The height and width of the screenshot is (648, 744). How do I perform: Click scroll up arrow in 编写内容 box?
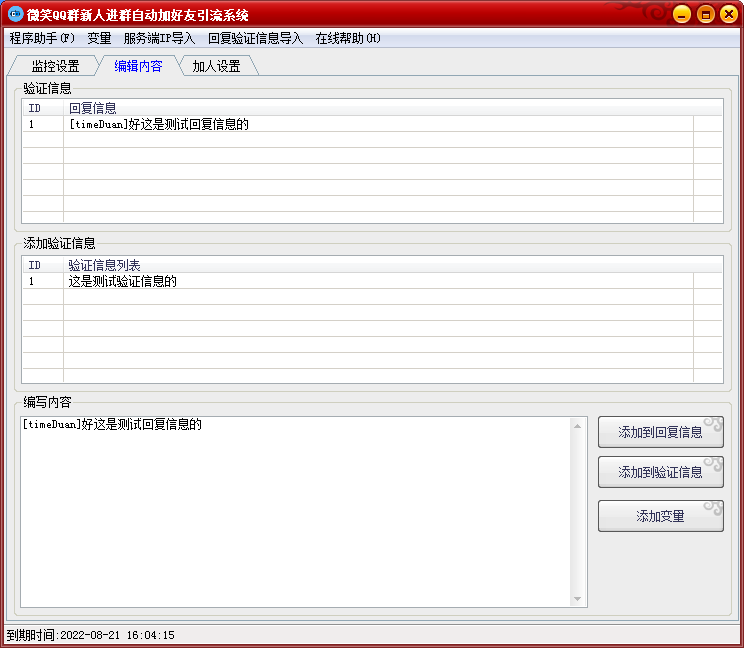pos(577,426)
